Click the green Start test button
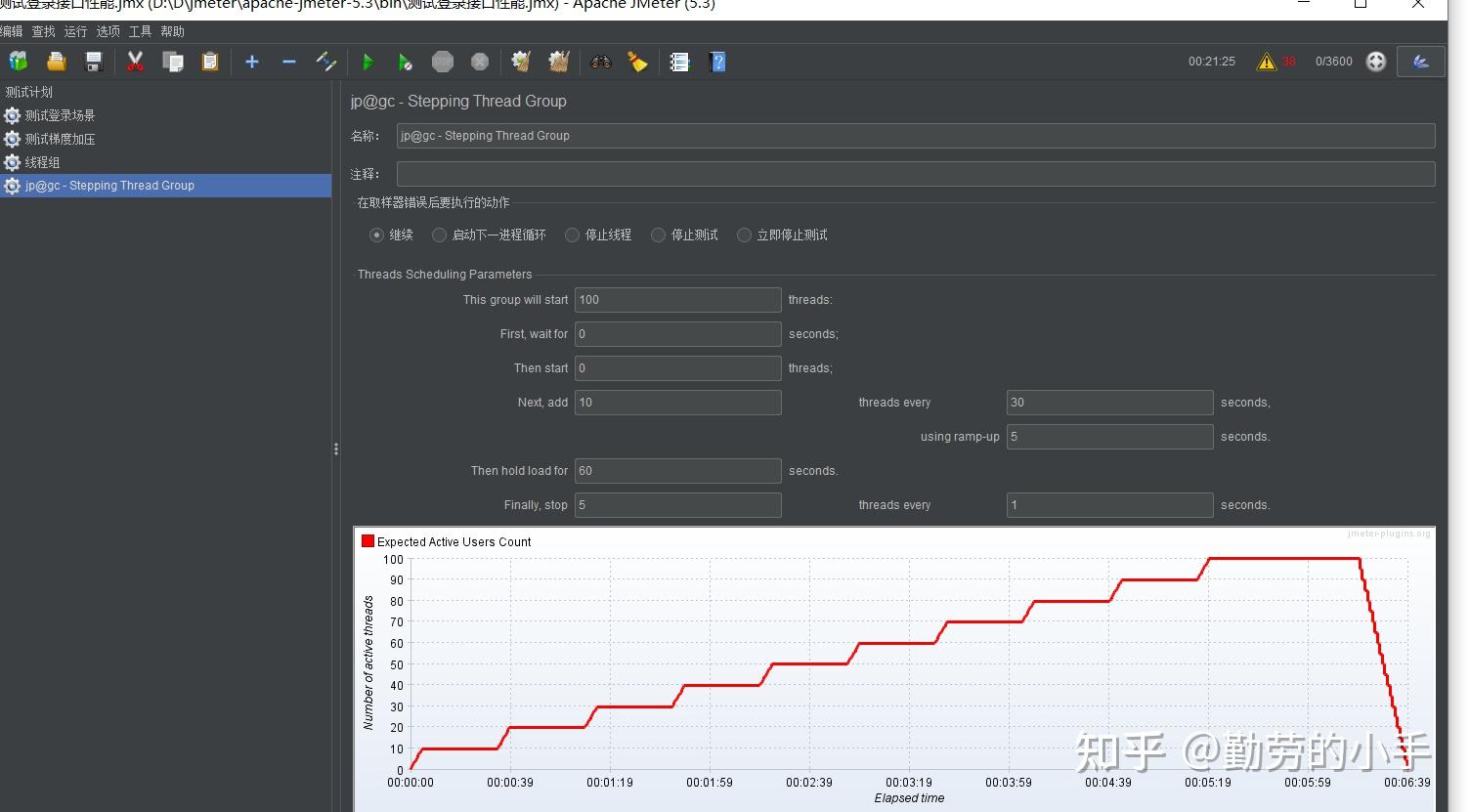Screen dimensions: 1470x812 [367, 63]
